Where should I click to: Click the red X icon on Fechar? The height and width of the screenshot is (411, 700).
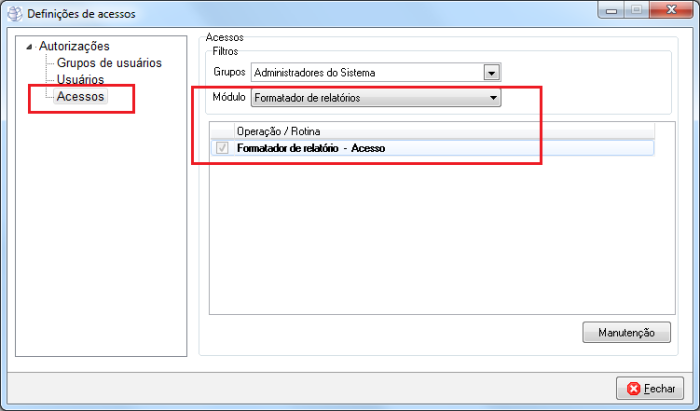tap(634, 388)
